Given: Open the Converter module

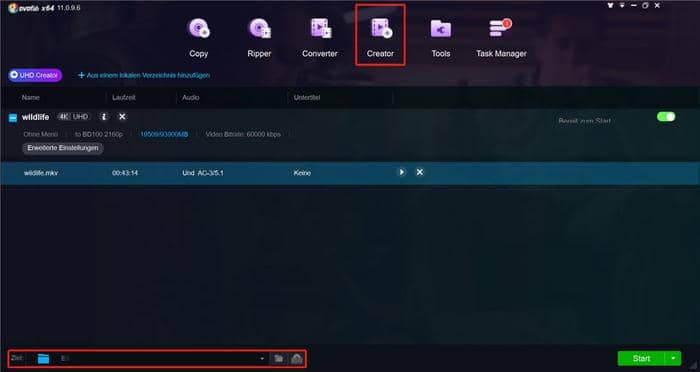Looking at the screenshot, I should click(320, 38).
